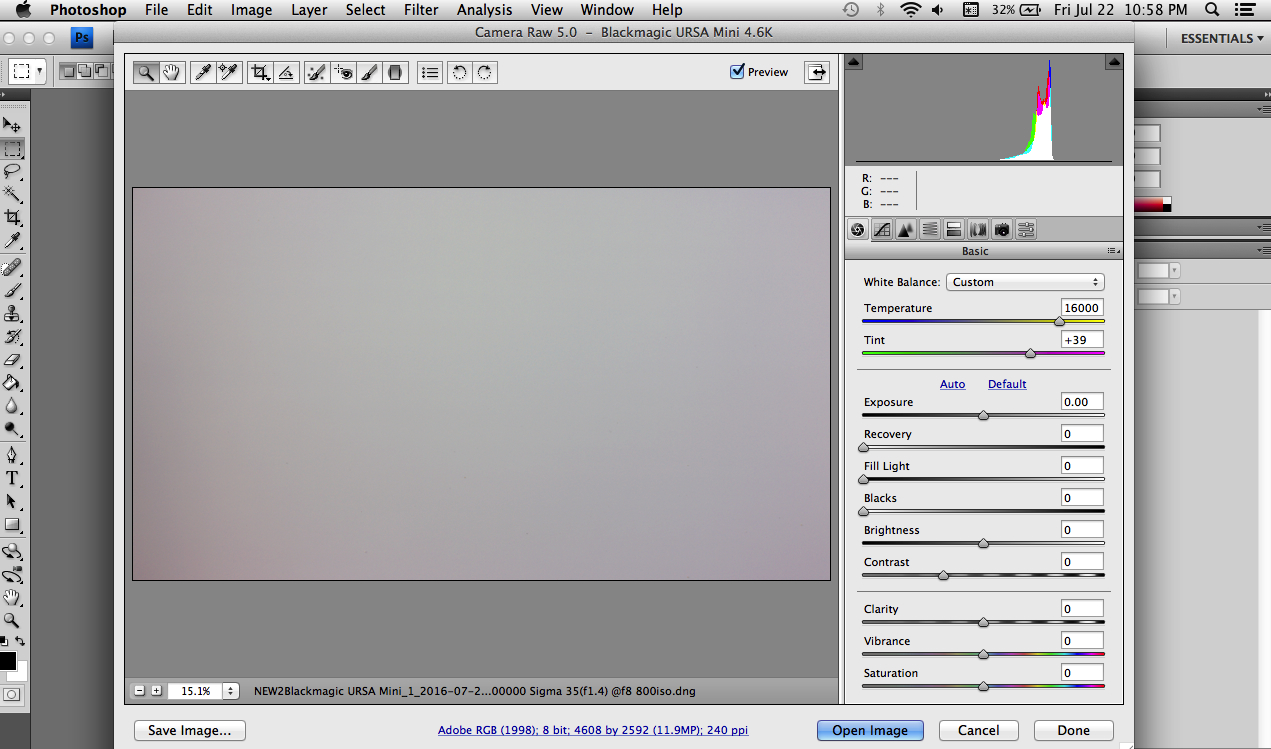This screenshot has width=1271, height=749.
Task: Open the Layer menu
Action: click(309, 10)
